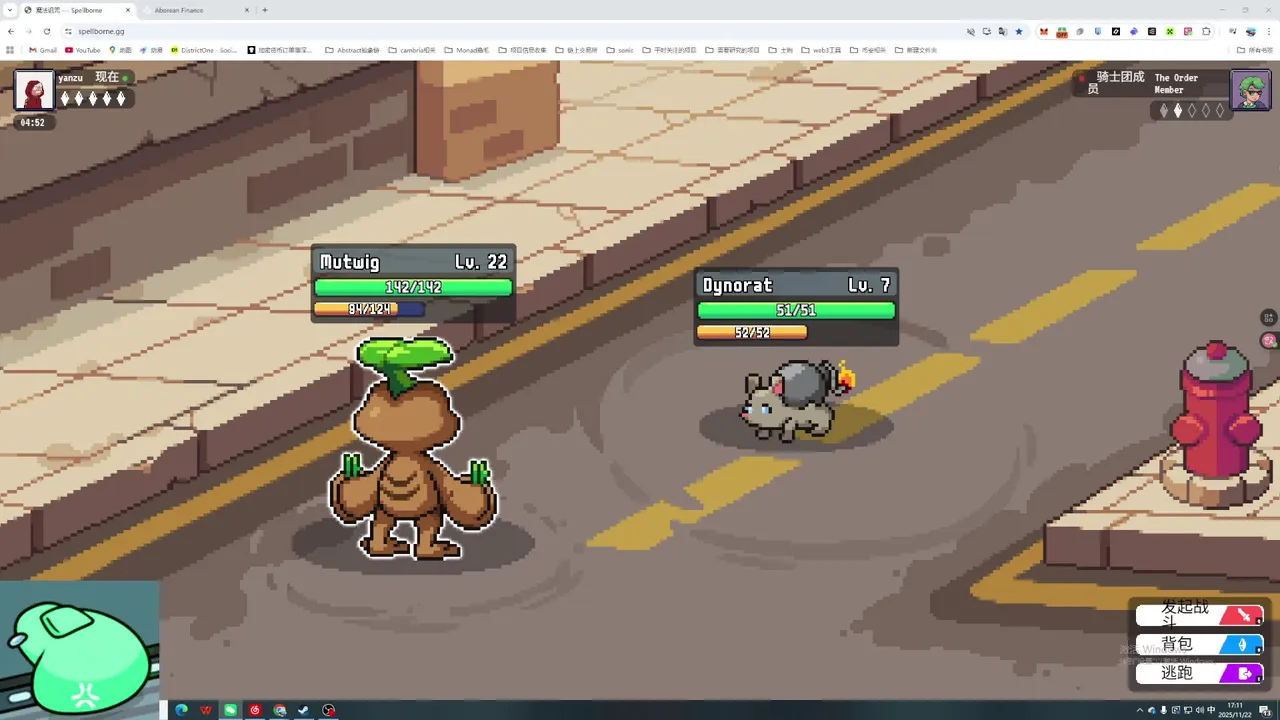Click the fox extension icon in toolbar
This screenshot has height=720, width=1280.
(1044, 31)
